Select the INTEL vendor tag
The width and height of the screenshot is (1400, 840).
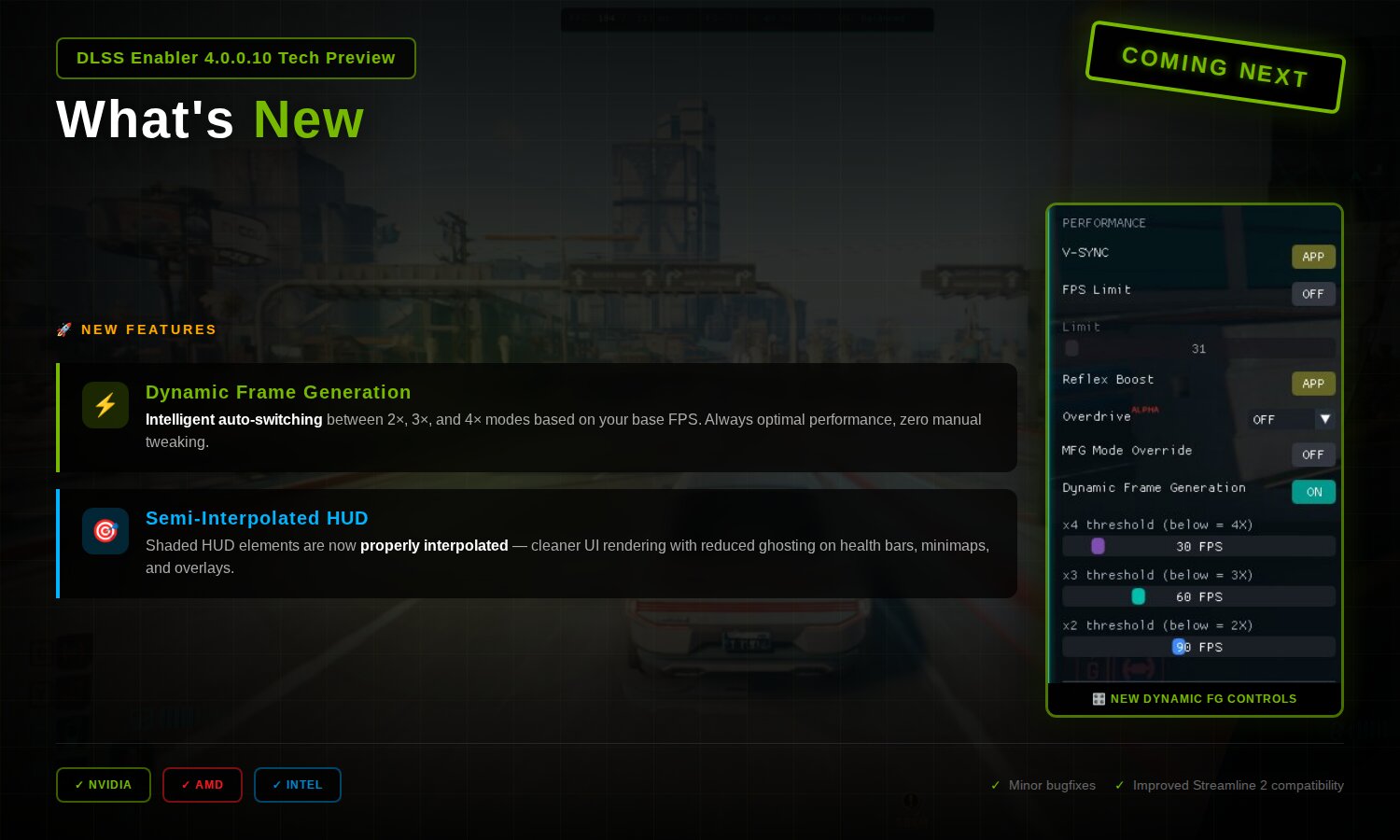(298, 785)
